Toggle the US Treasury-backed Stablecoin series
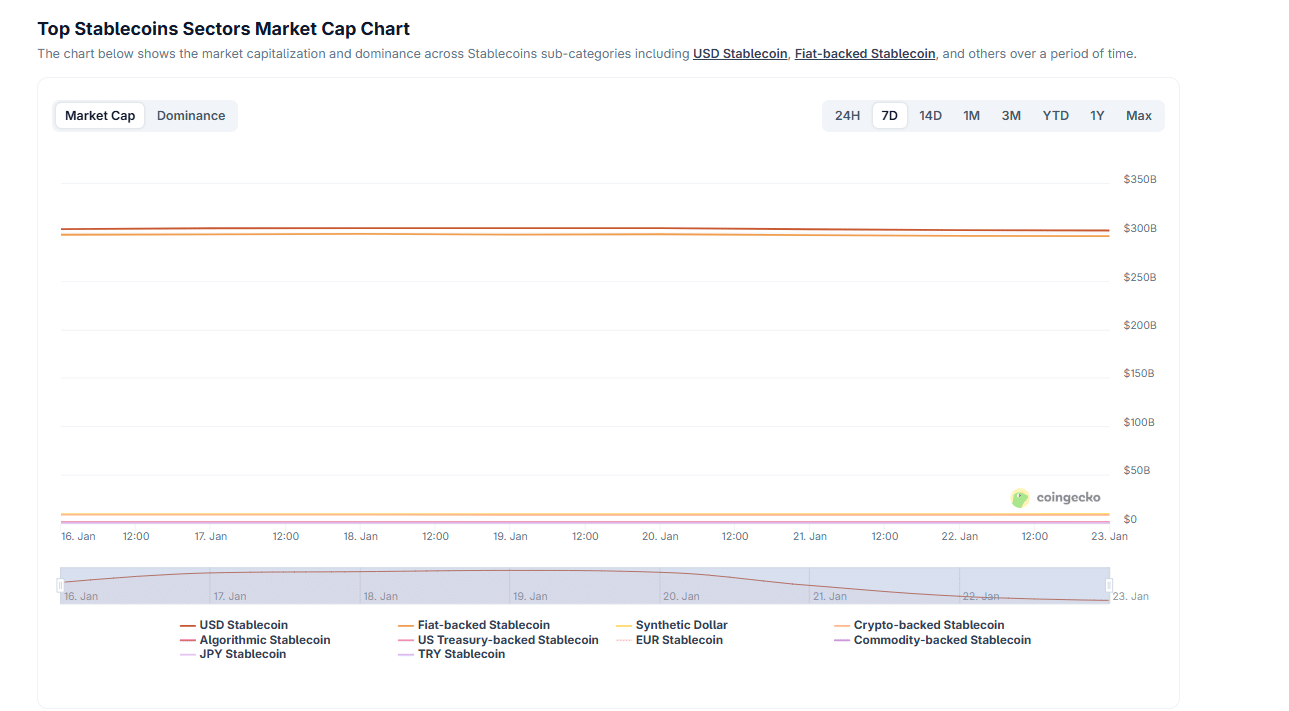 coord(507,639)
